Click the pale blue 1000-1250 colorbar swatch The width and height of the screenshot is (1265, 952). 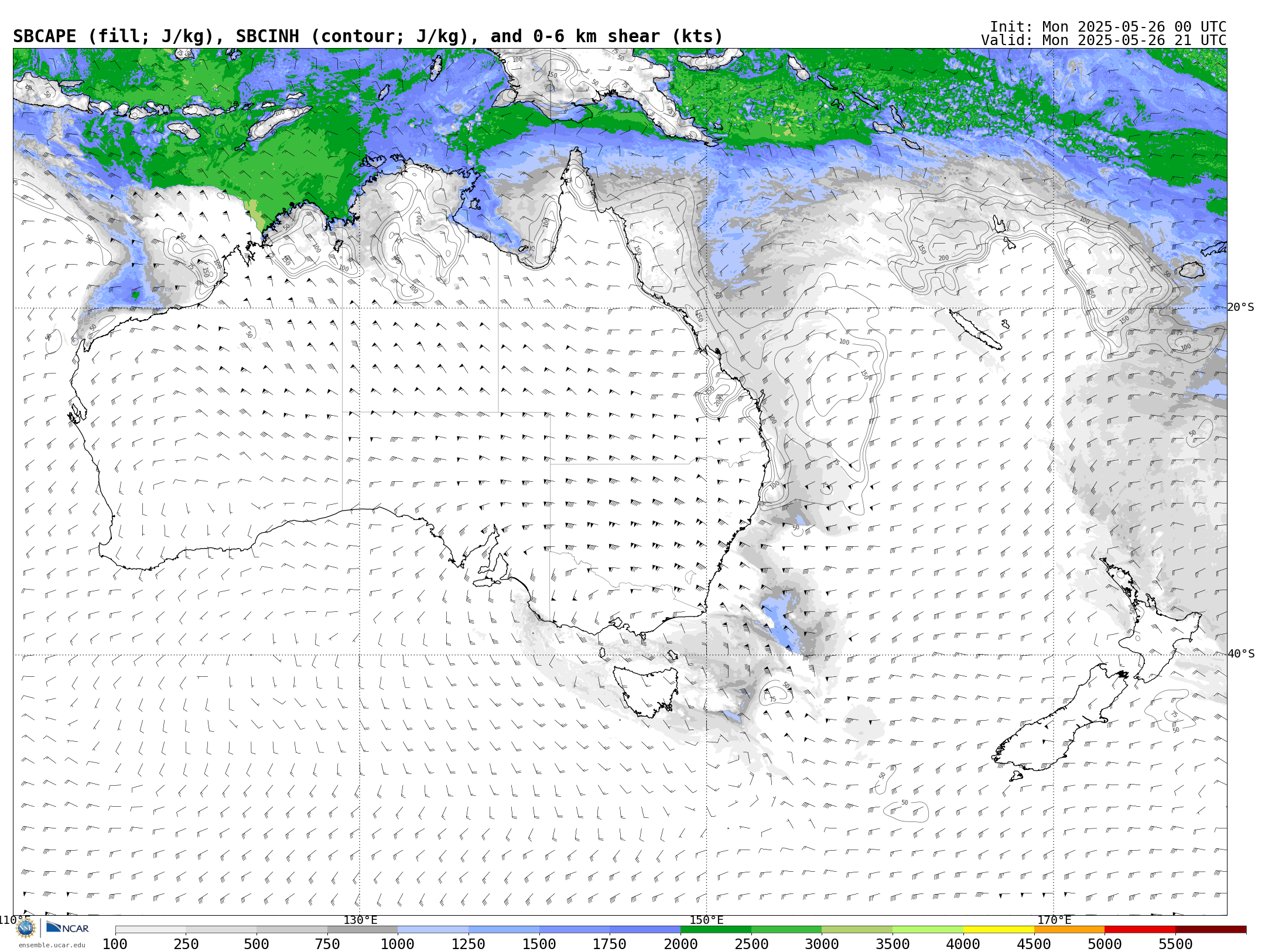click(x=433, y=930)
